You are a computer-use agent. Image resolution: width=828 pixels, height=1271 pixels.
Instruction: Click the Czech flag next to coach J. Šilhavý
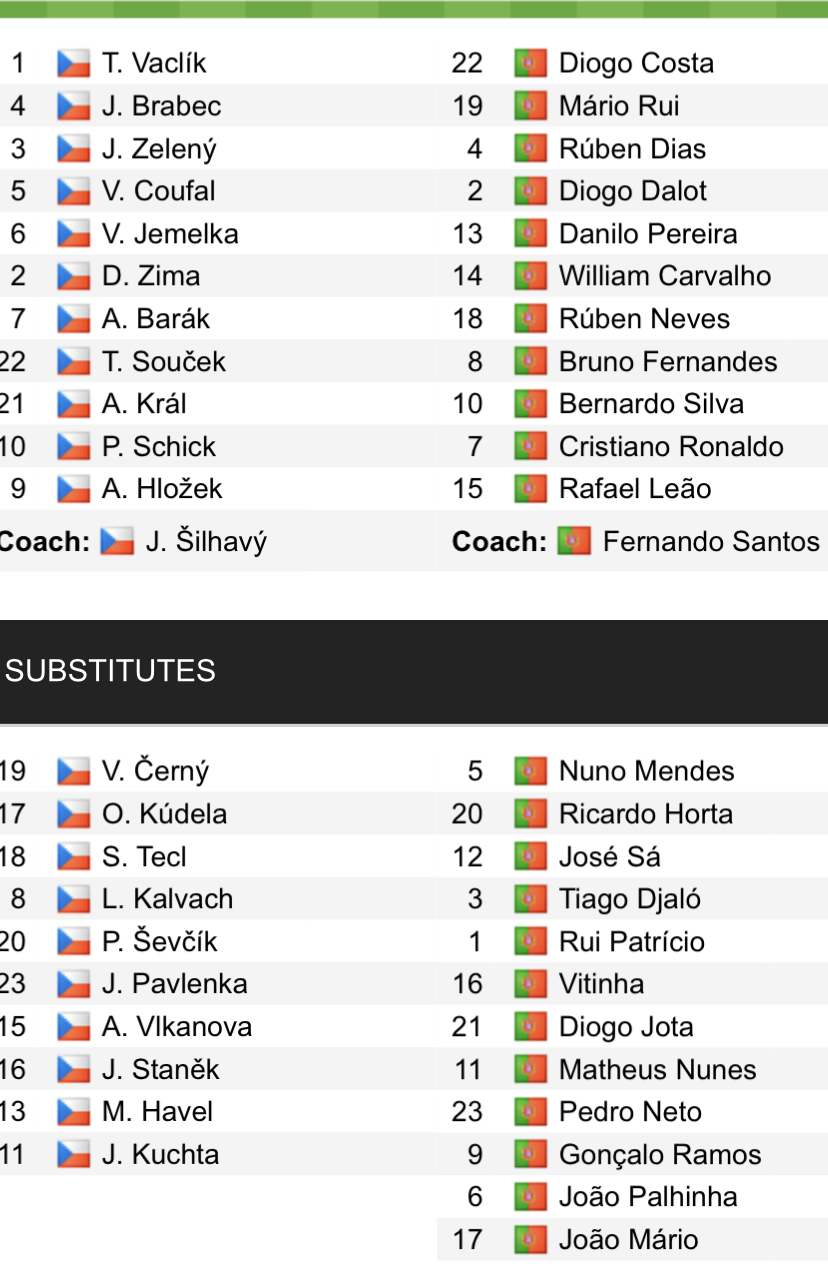[x=117, y=542]
